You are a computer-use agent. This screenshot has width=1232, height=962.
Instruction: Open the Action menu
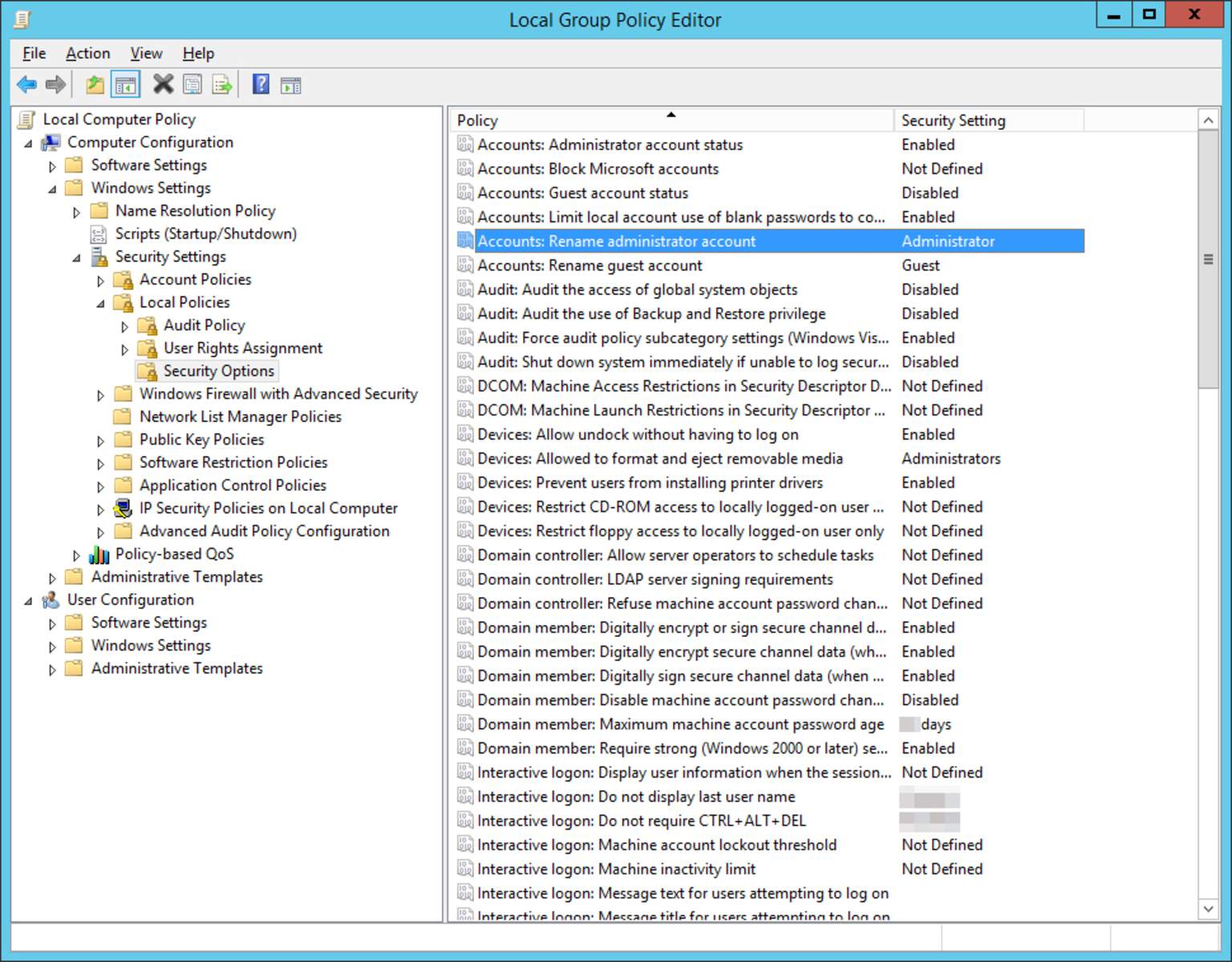[x=87, y=53]
